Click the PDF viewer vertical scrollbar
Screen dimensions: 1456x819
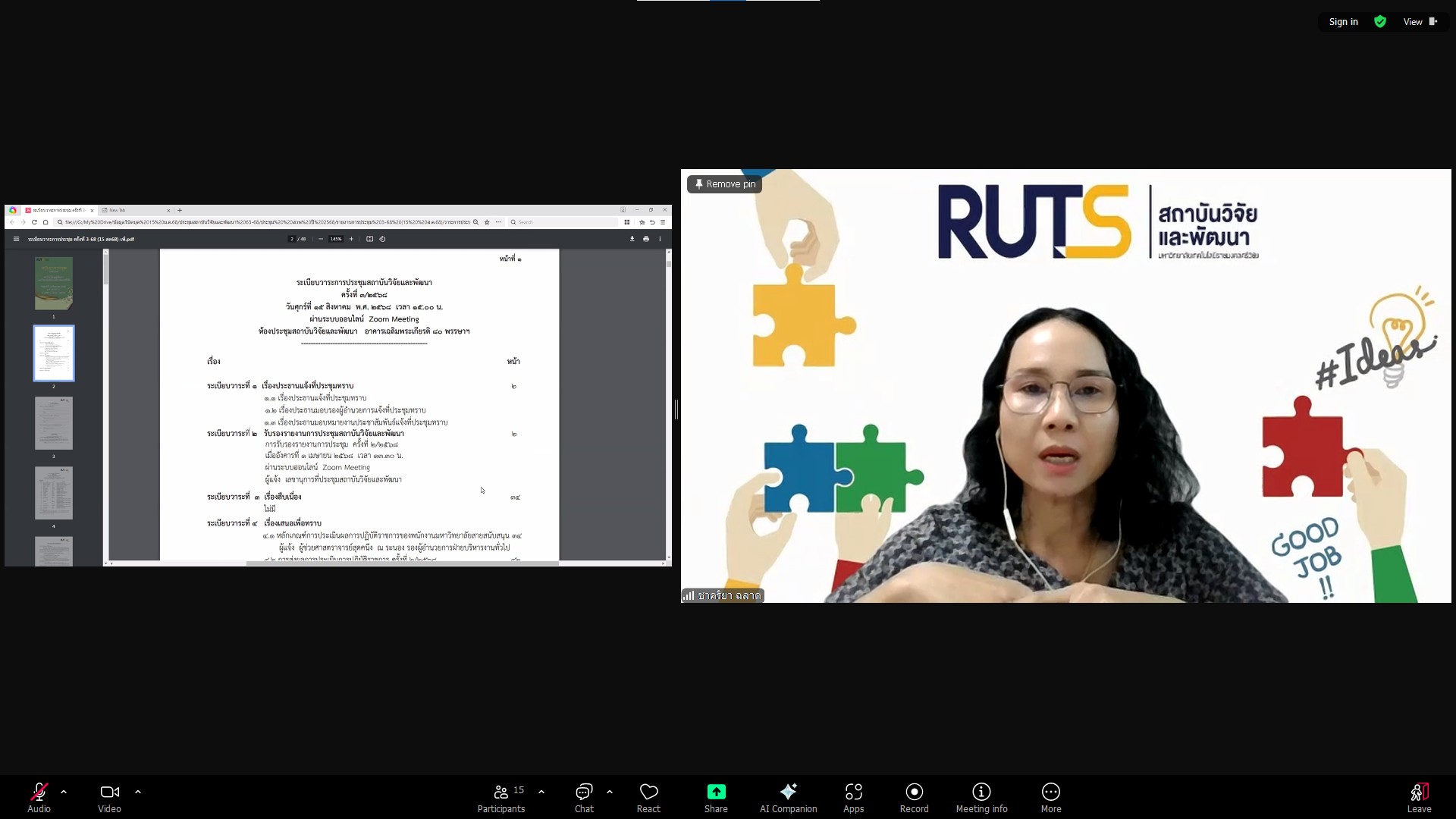(668, 406)
